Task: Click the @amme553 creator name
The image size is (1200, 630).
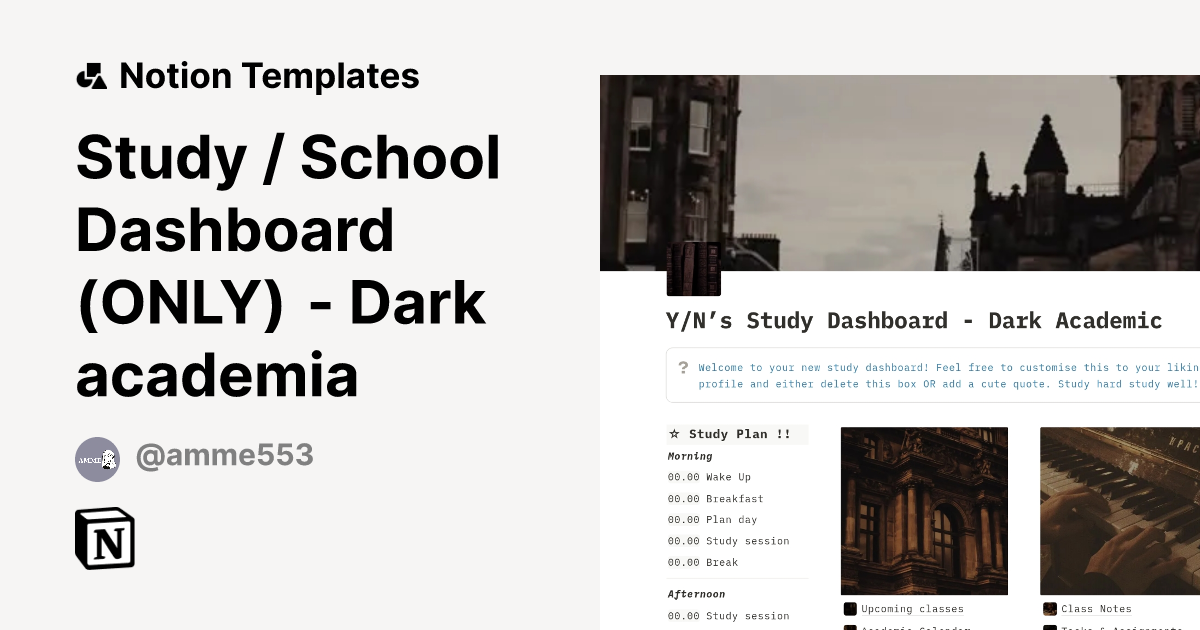Action: point(224,456)
